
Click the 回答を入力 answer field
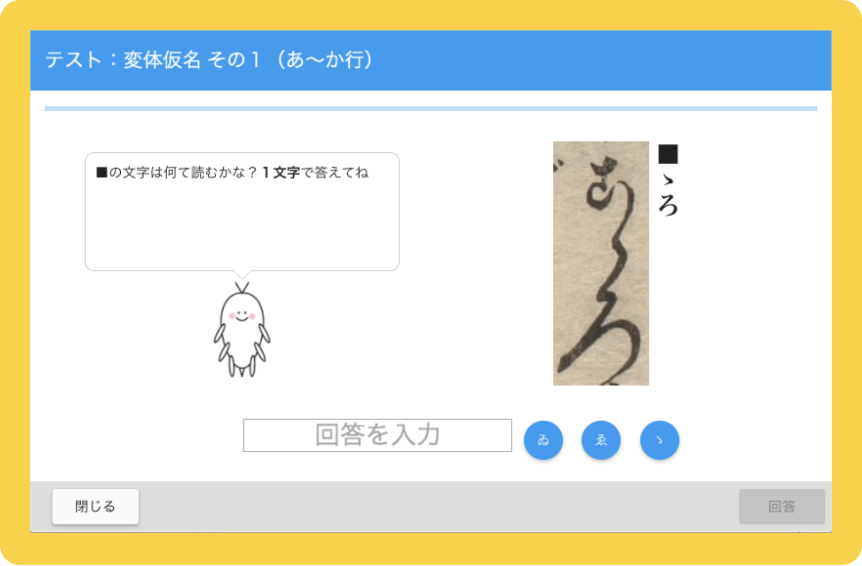[x=377, y=435]
